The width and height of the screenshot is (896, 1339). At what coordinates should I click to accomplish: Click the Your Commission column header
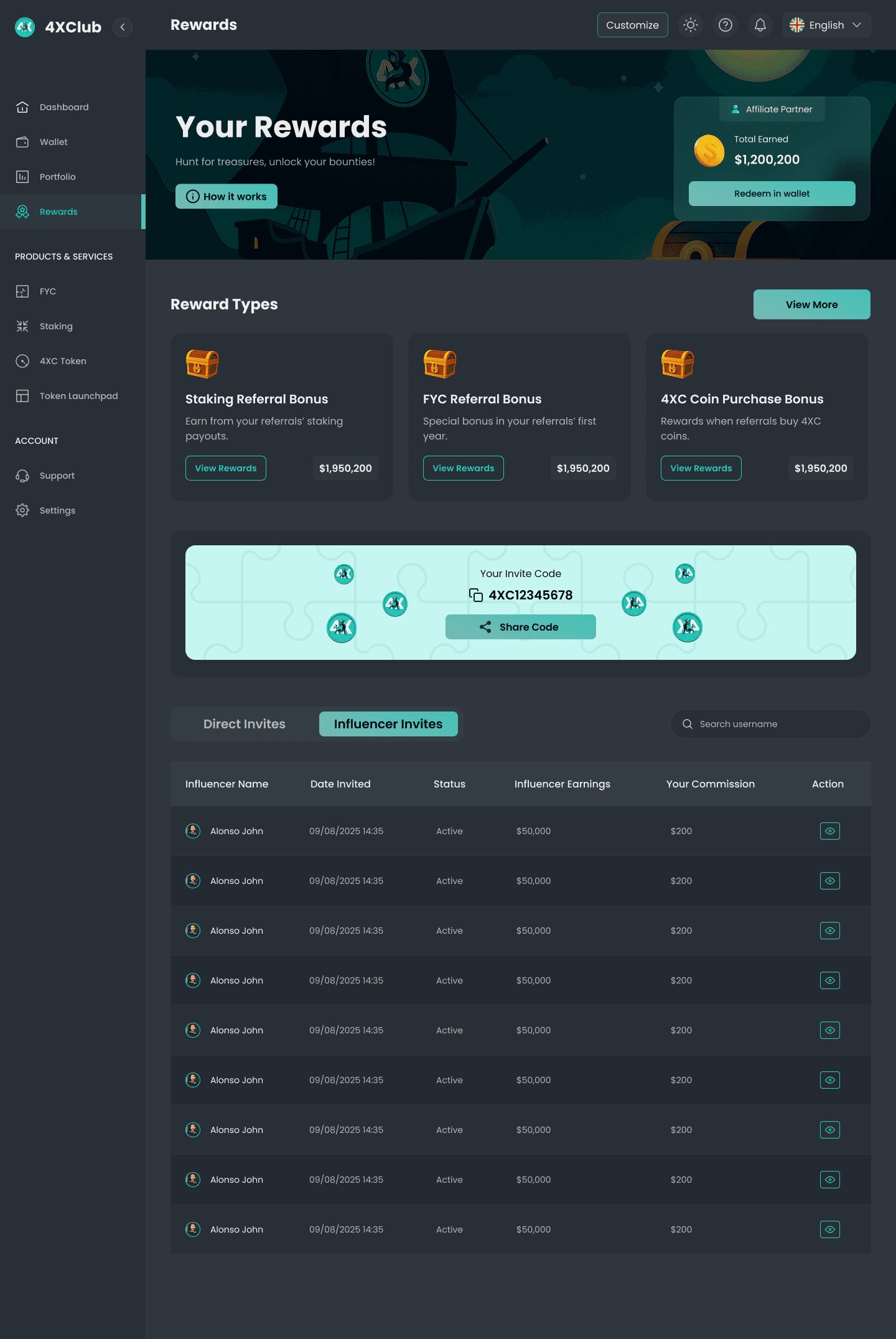(x=711, y=784)
